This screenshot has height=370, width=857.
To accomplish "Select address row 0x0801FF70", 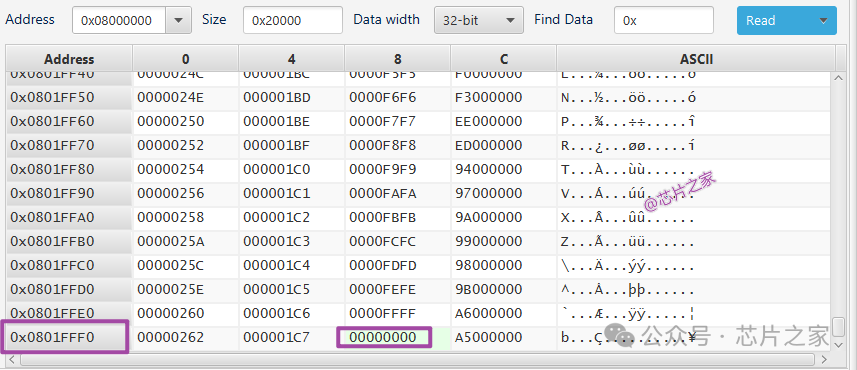I will point(69,145).
